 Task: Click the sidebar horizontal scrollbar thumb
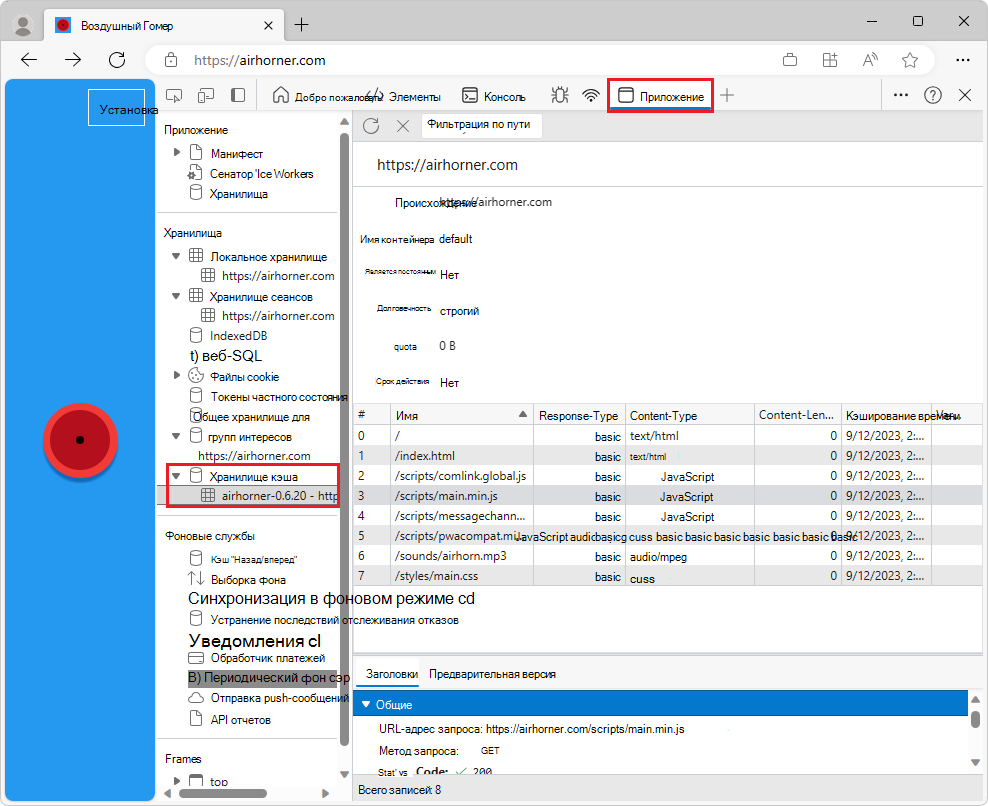[223, 793]
